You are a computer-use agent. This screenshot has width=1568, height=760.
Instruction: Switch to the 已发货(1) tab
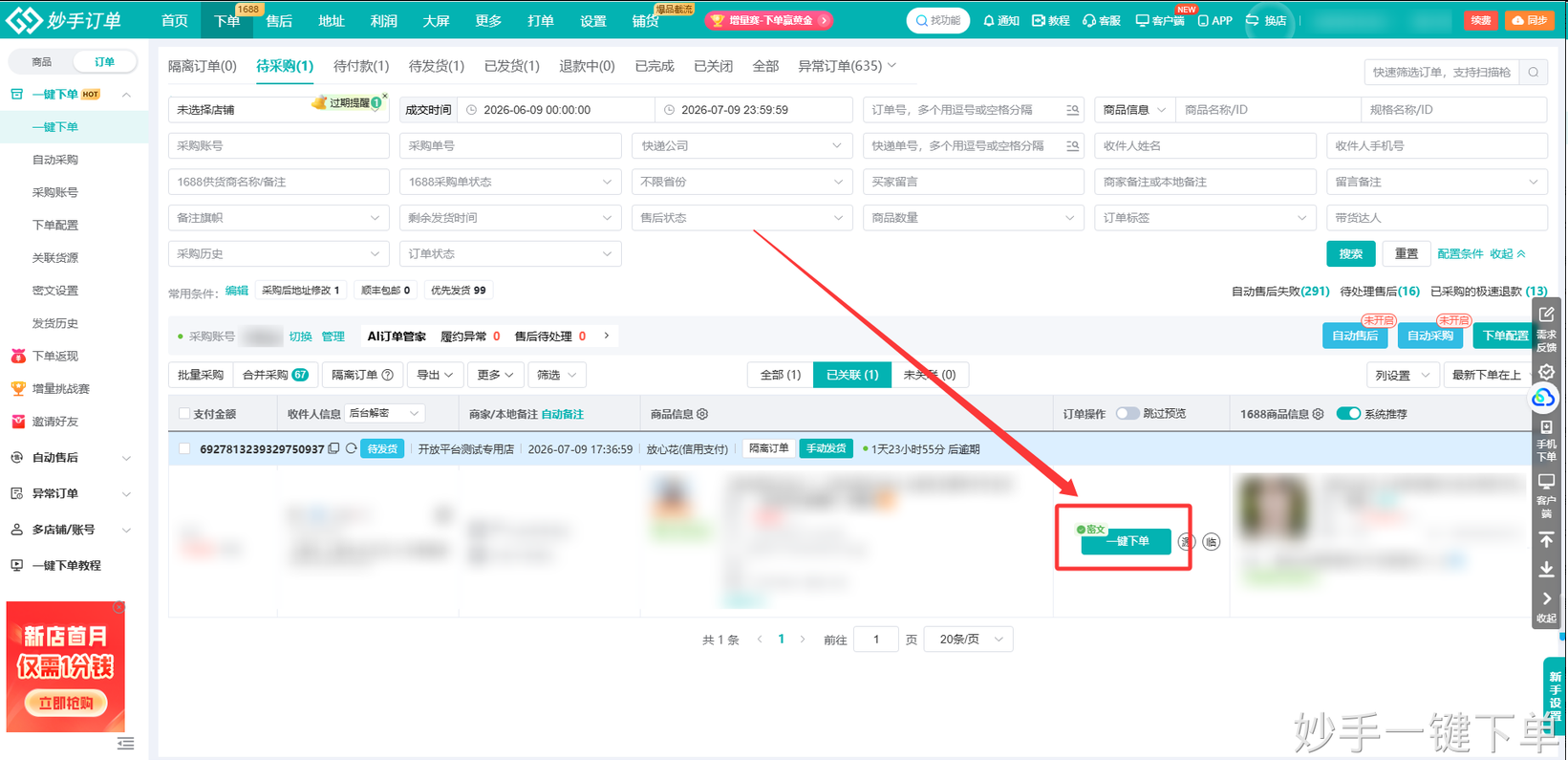512,66
